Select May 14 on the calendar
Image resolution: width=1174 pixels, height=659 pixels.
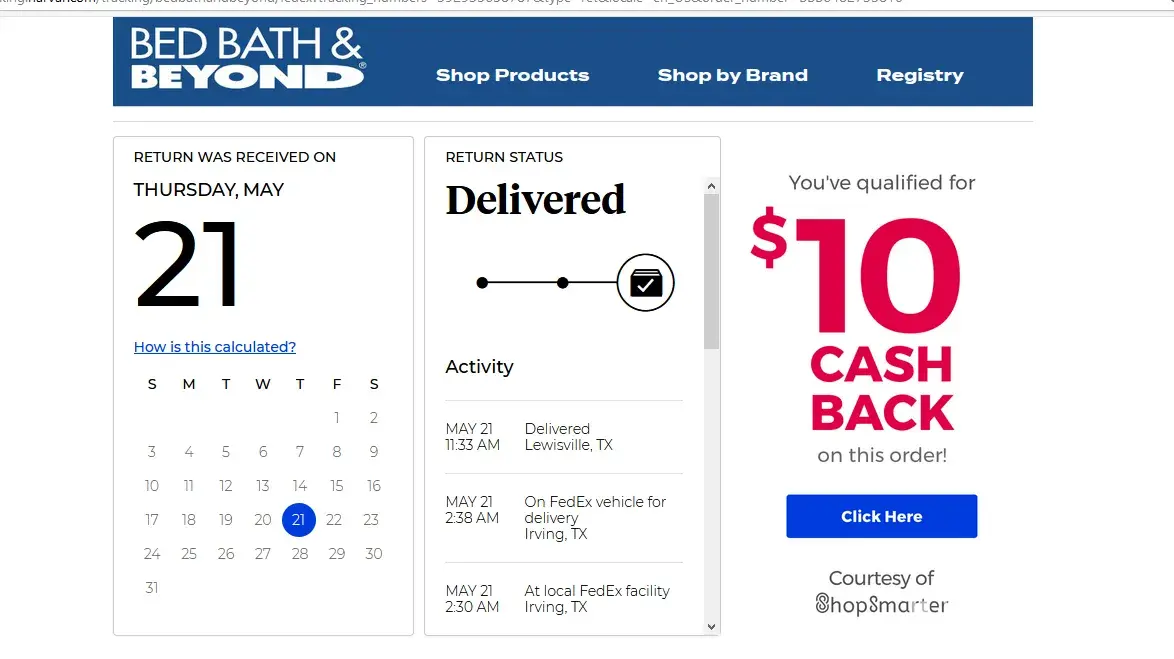pos(300,486)
